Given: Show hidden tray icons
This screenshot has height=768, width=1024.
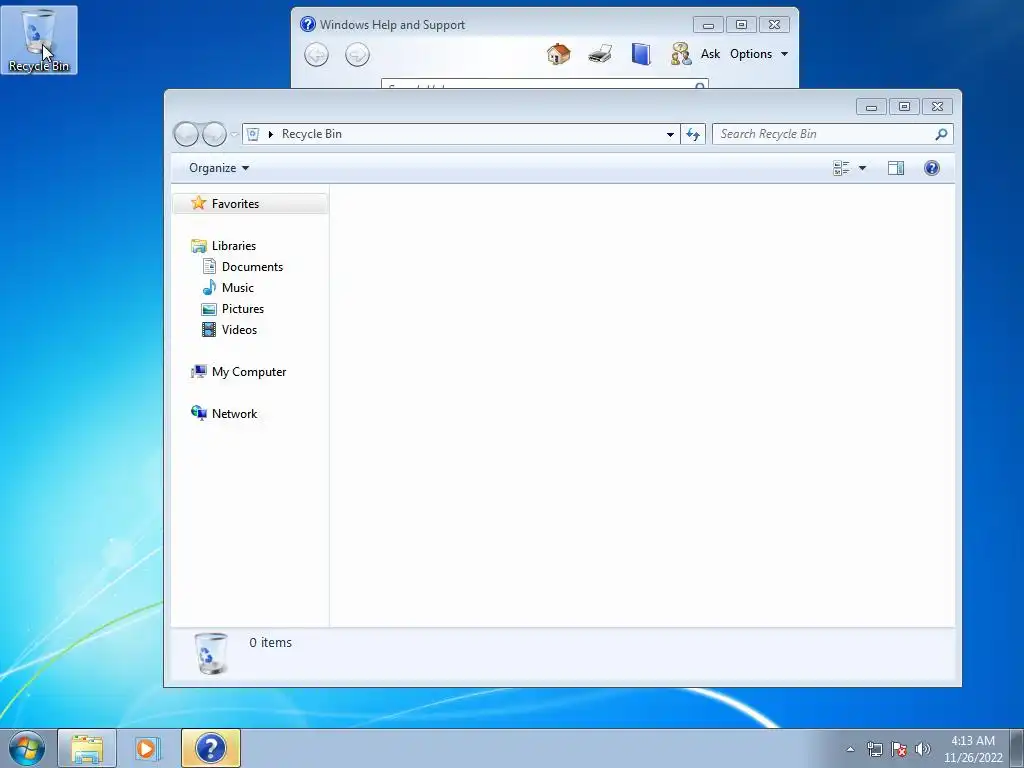Looking at the screenshot, I should click(x=850, y=749).
